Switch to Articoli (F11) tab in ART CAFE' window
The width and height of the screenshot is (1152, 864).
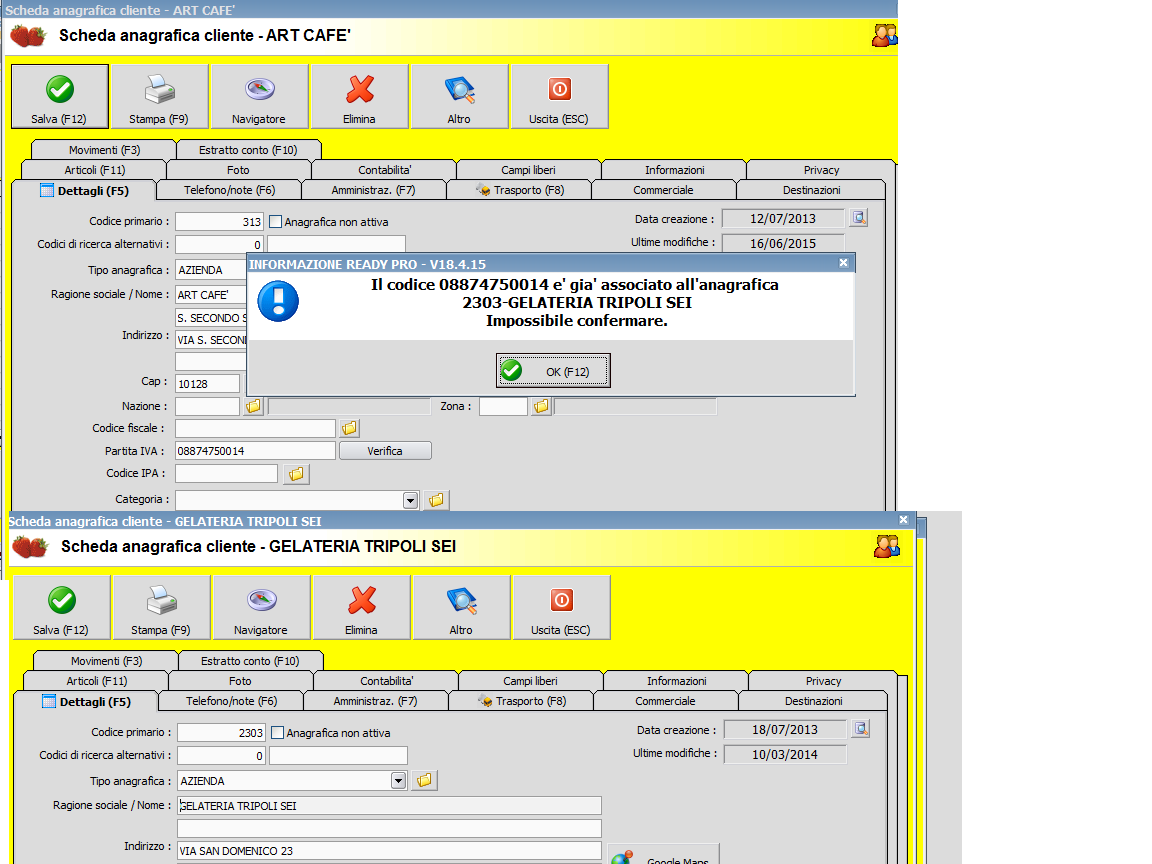point(95,170)
